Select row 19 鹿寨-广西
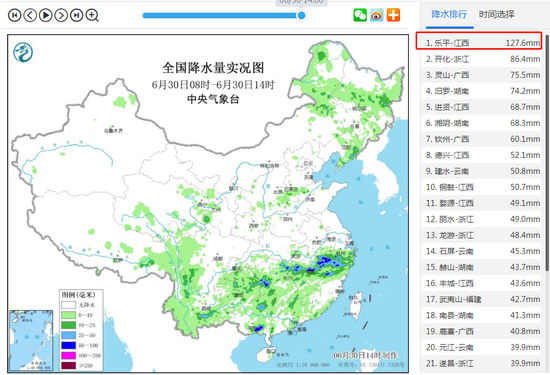The image size is (550, 375). point(481,332)
